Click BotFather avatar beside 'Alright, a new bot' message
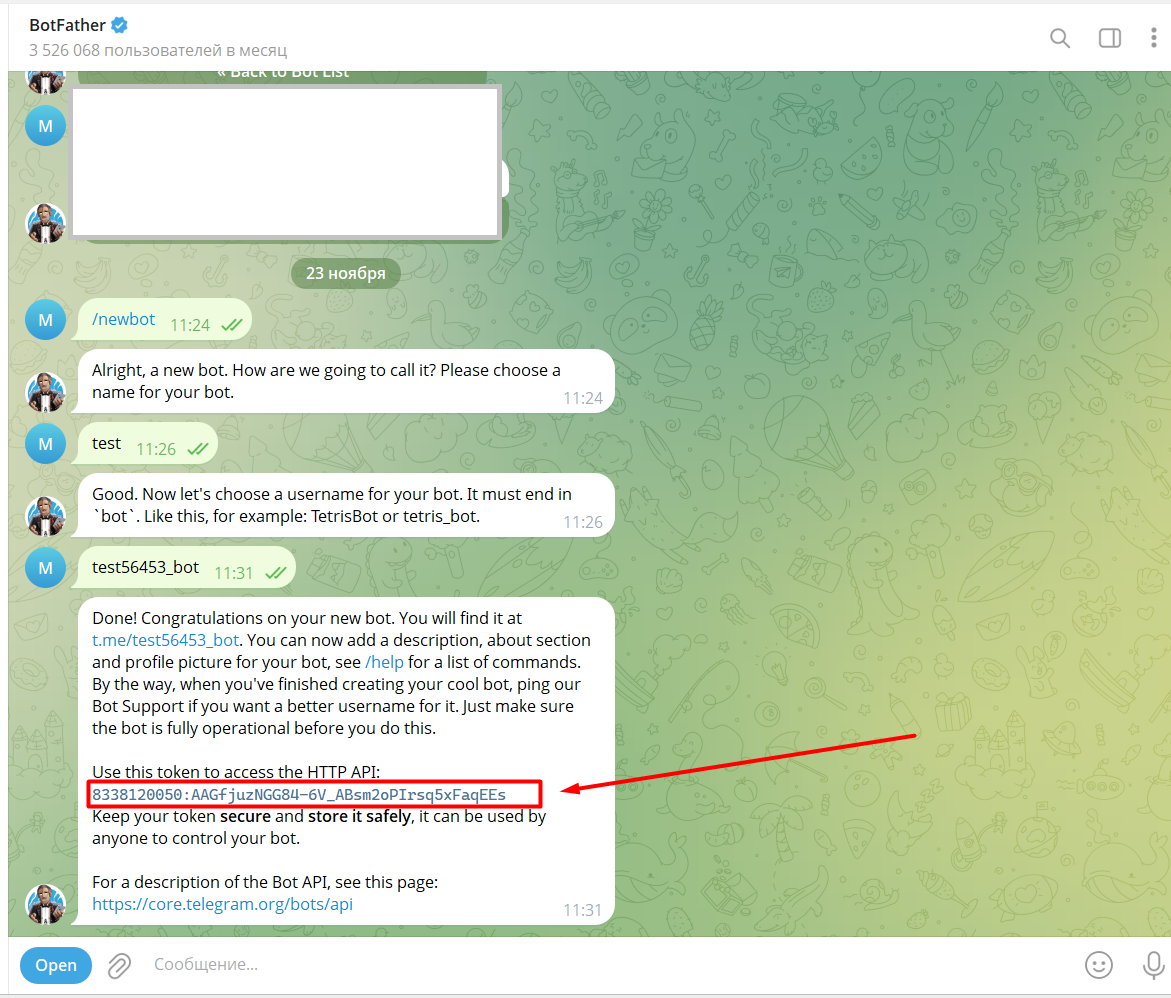Image resolution: width=1171 pixels, height=998 pixels. click(x=46, y=392)
